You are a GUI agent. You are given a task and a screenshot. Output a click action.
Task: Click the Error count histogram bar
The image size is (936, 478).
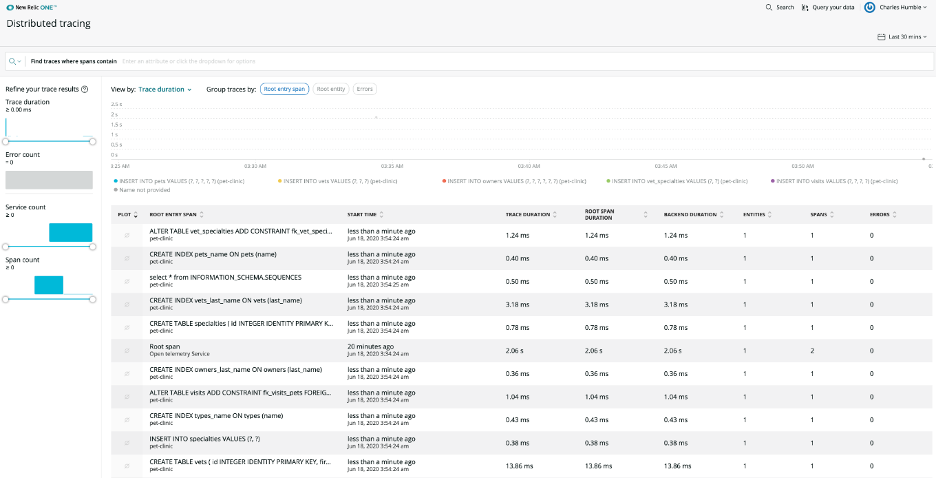coord(49,180)
